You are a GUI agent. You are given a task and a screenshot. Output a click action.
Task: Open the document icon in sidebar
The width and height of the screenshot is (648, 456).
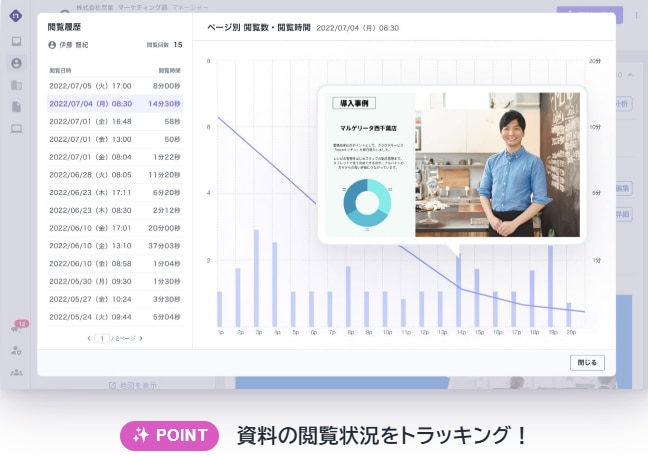pos(16,106)
